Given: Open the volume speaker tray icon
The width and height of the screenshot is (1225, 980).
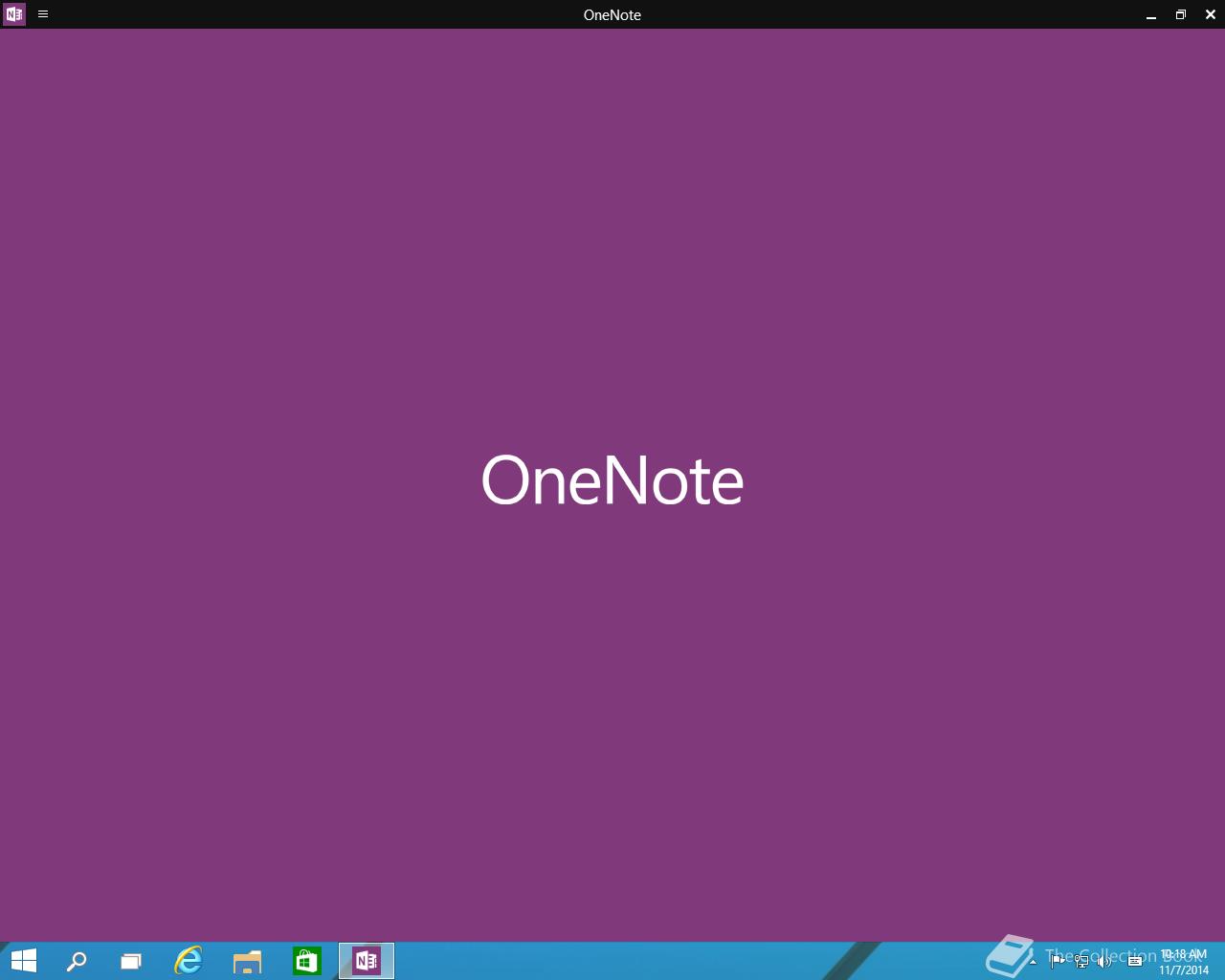Looking at the screenshot, I should tap(1105, 961).
